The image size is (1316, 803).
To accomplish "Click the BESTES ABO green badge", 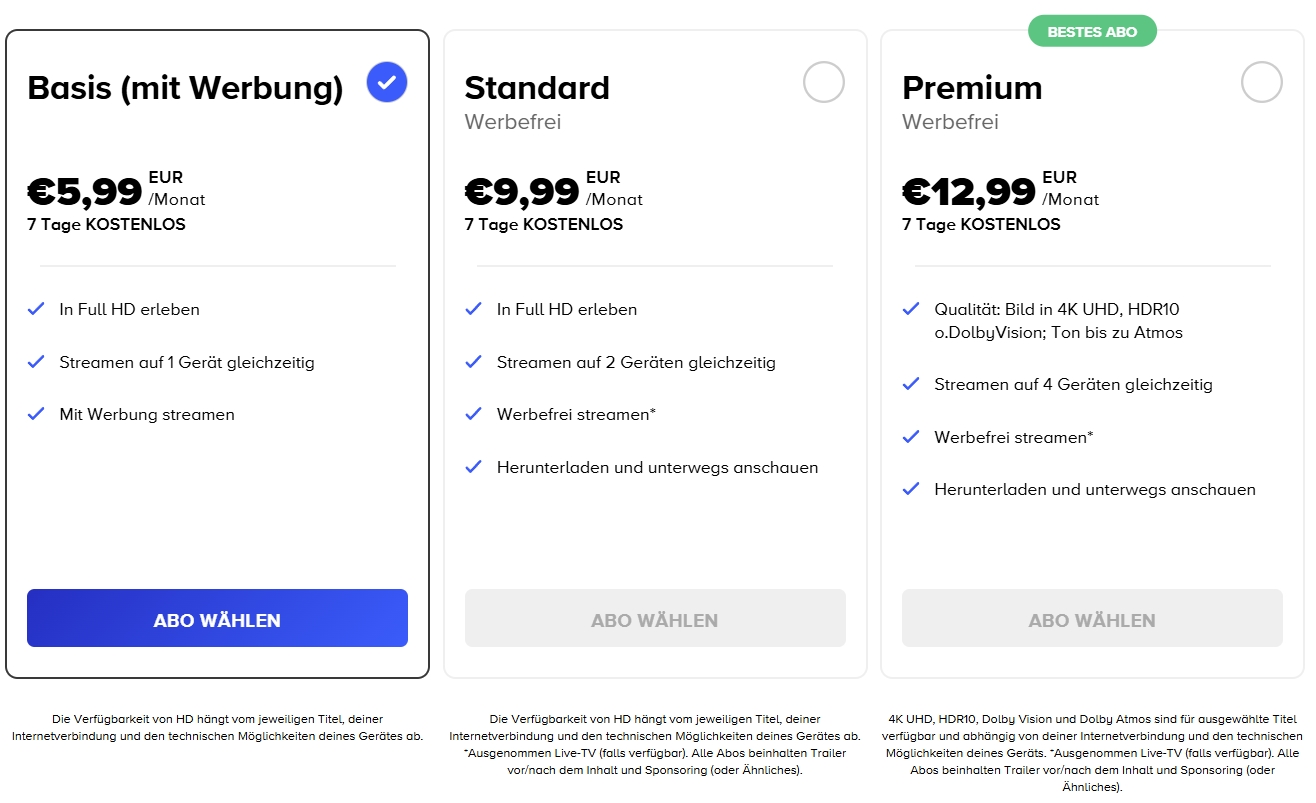I will pyautogui.click(x=1092, y=31).
